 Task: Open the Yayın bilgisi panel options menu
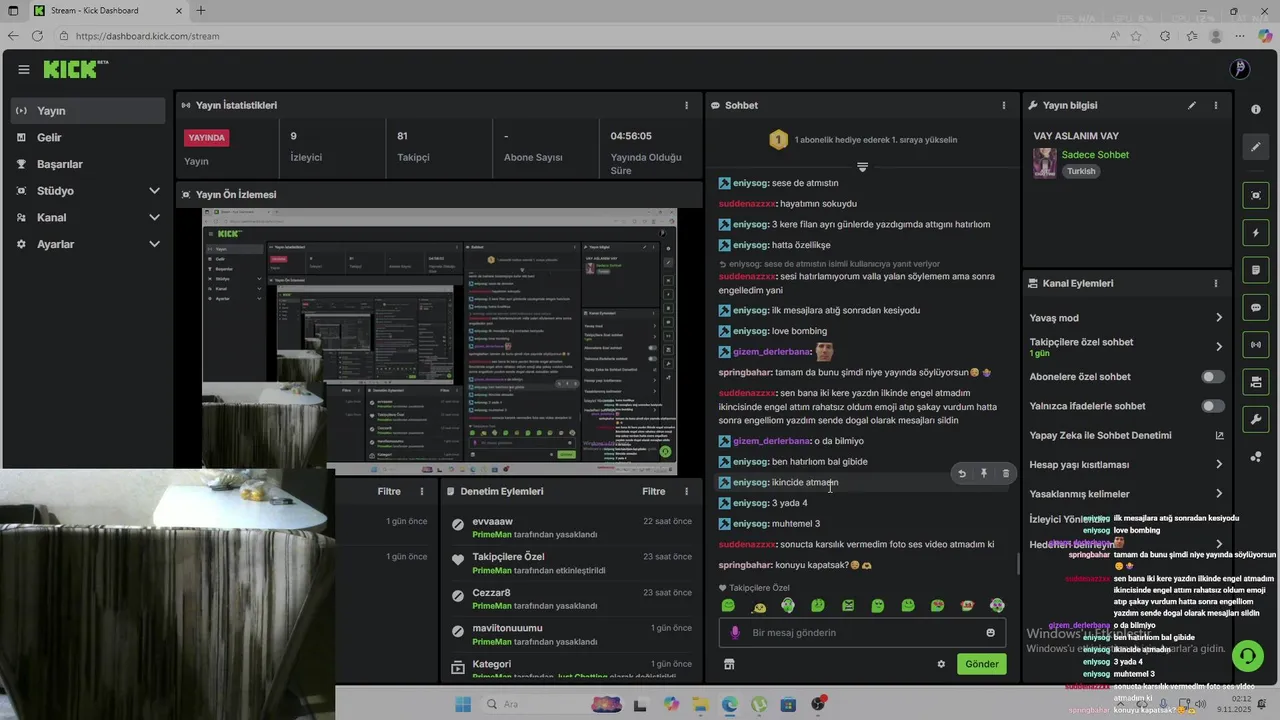pyautogui.click(x=1216, y=105)
